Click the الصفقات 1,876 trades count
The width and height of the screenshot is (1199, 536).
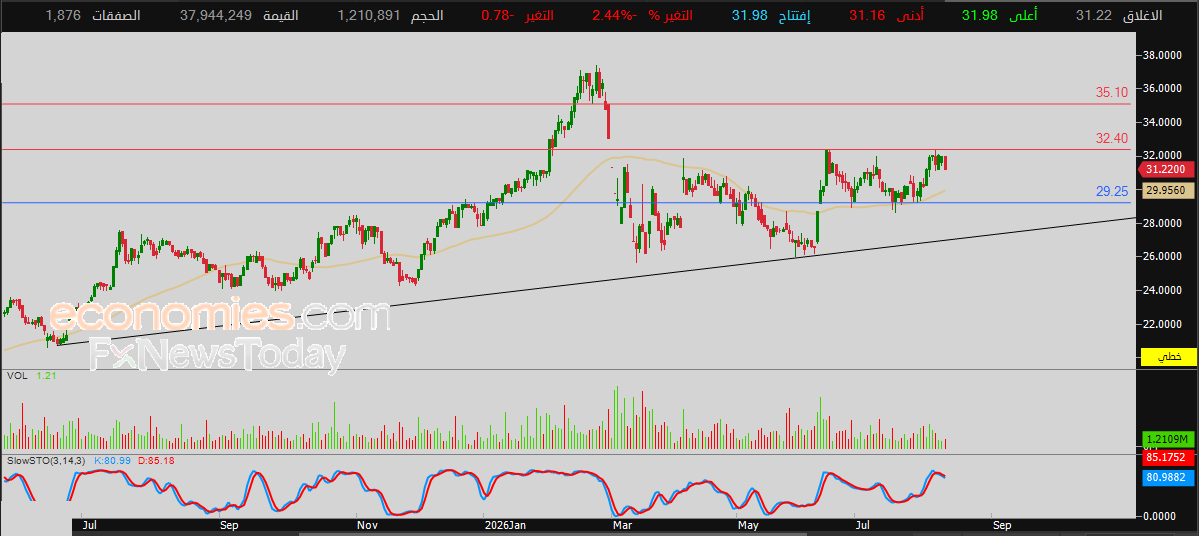pyautogui.click(x=93, y=15)
